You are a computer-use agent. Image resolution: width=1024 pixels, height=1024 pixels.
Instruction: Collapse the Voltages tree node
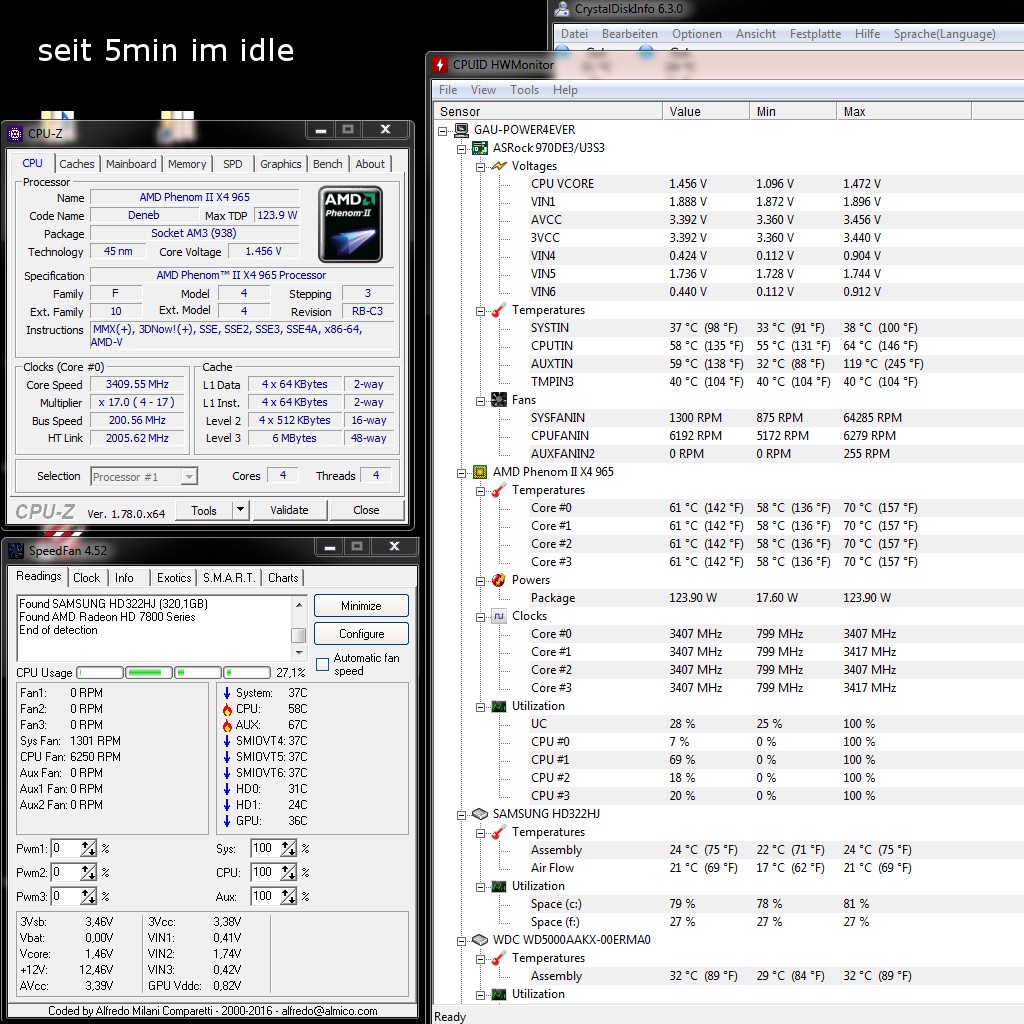pos(481,167)
